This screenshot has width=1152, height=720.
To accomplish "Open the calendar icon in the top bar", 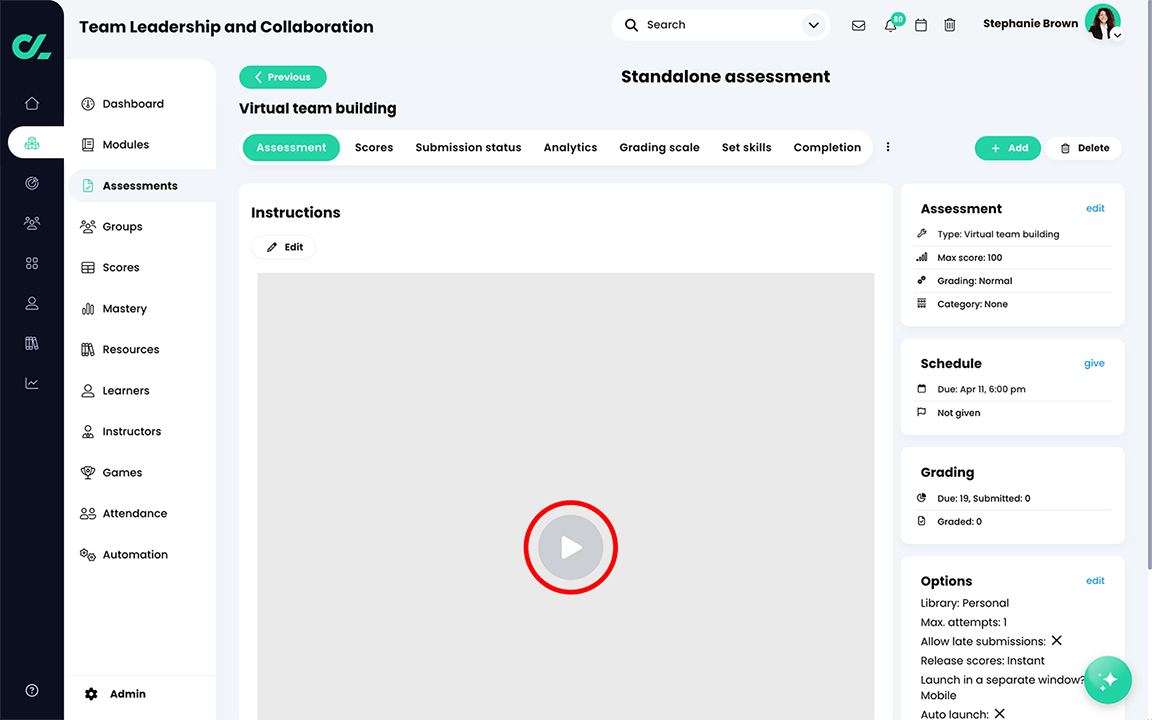I will coord(920,24).
